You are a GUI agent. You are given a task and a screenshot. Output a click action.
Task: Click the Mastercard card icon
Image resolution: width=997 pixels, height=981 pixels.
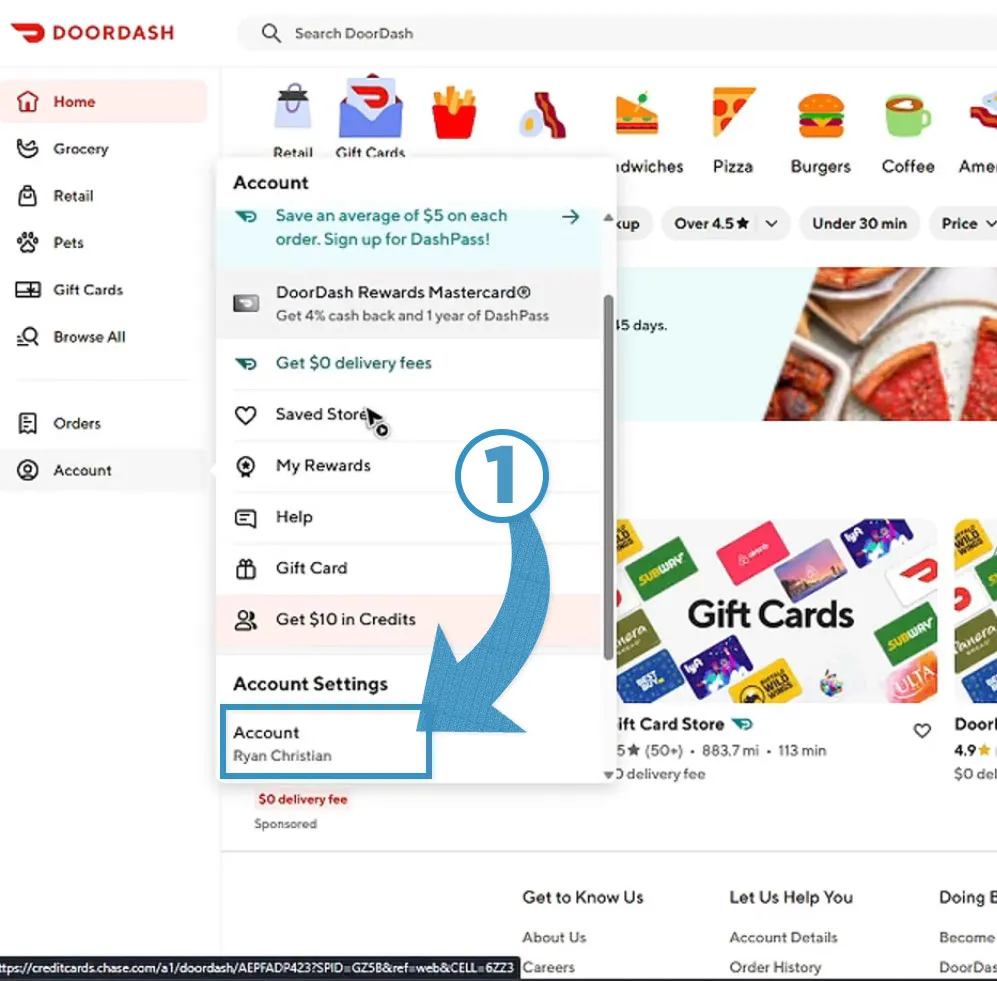point(245,303)
